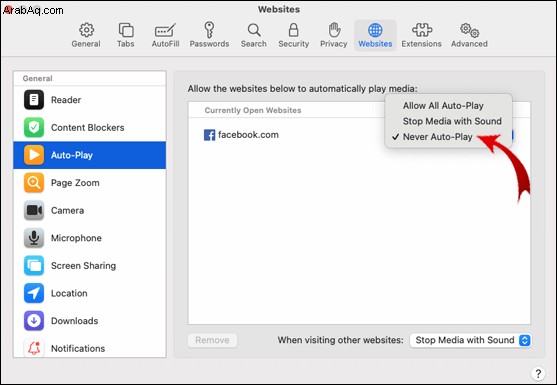Select Content Blockers label in sidebar
The image size is (557, 385).
[x=88, y=128]
